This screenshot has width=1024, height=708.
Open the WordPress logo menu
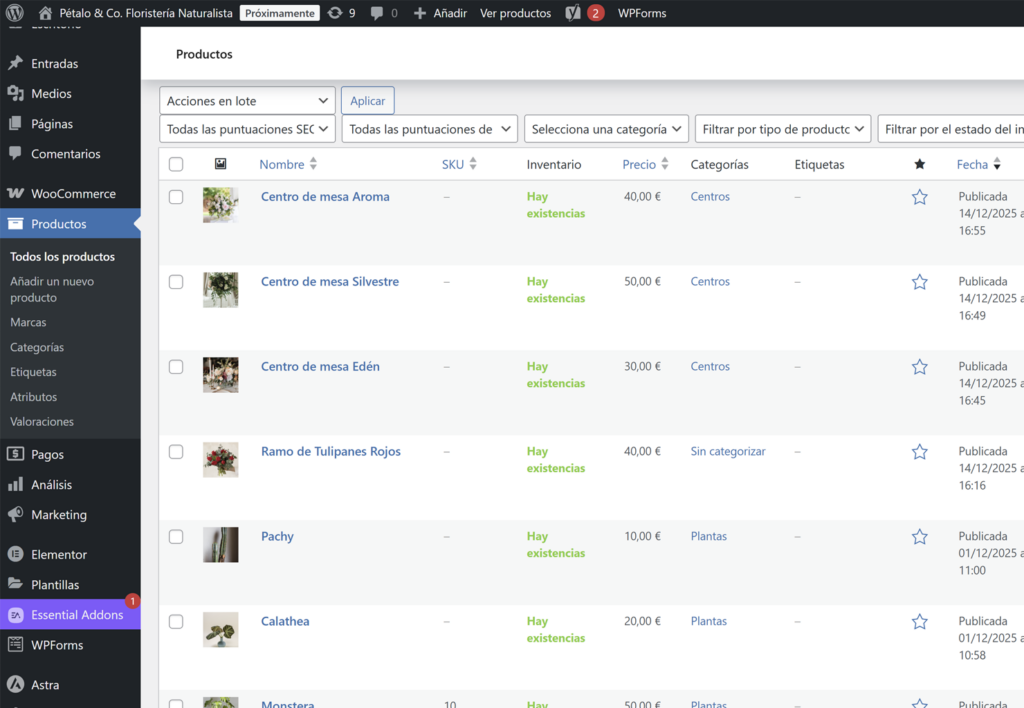14,13
